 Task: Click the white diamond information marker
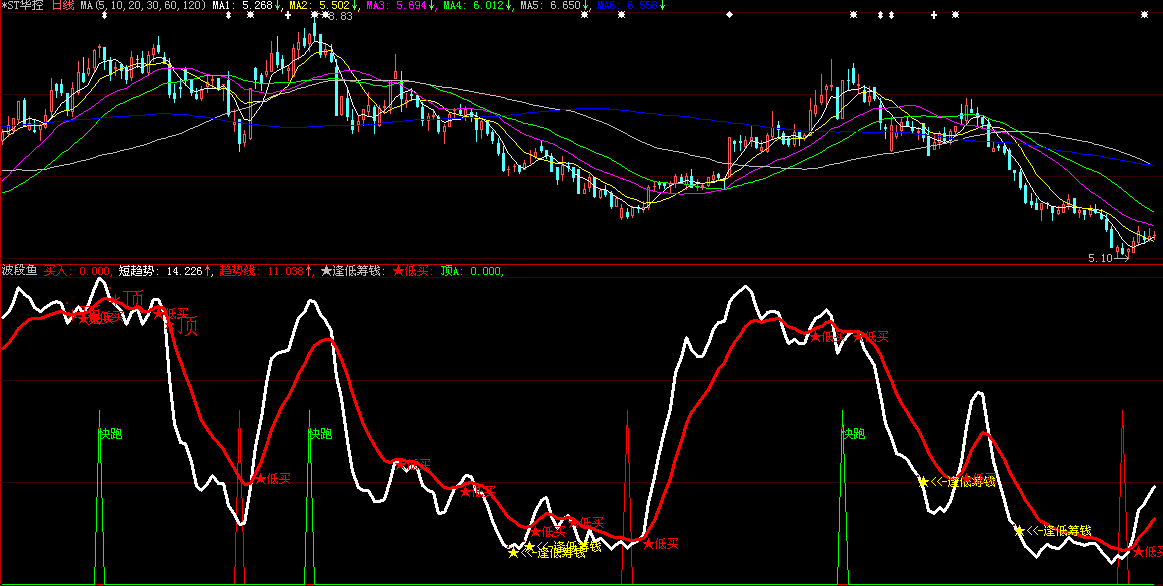730,15
